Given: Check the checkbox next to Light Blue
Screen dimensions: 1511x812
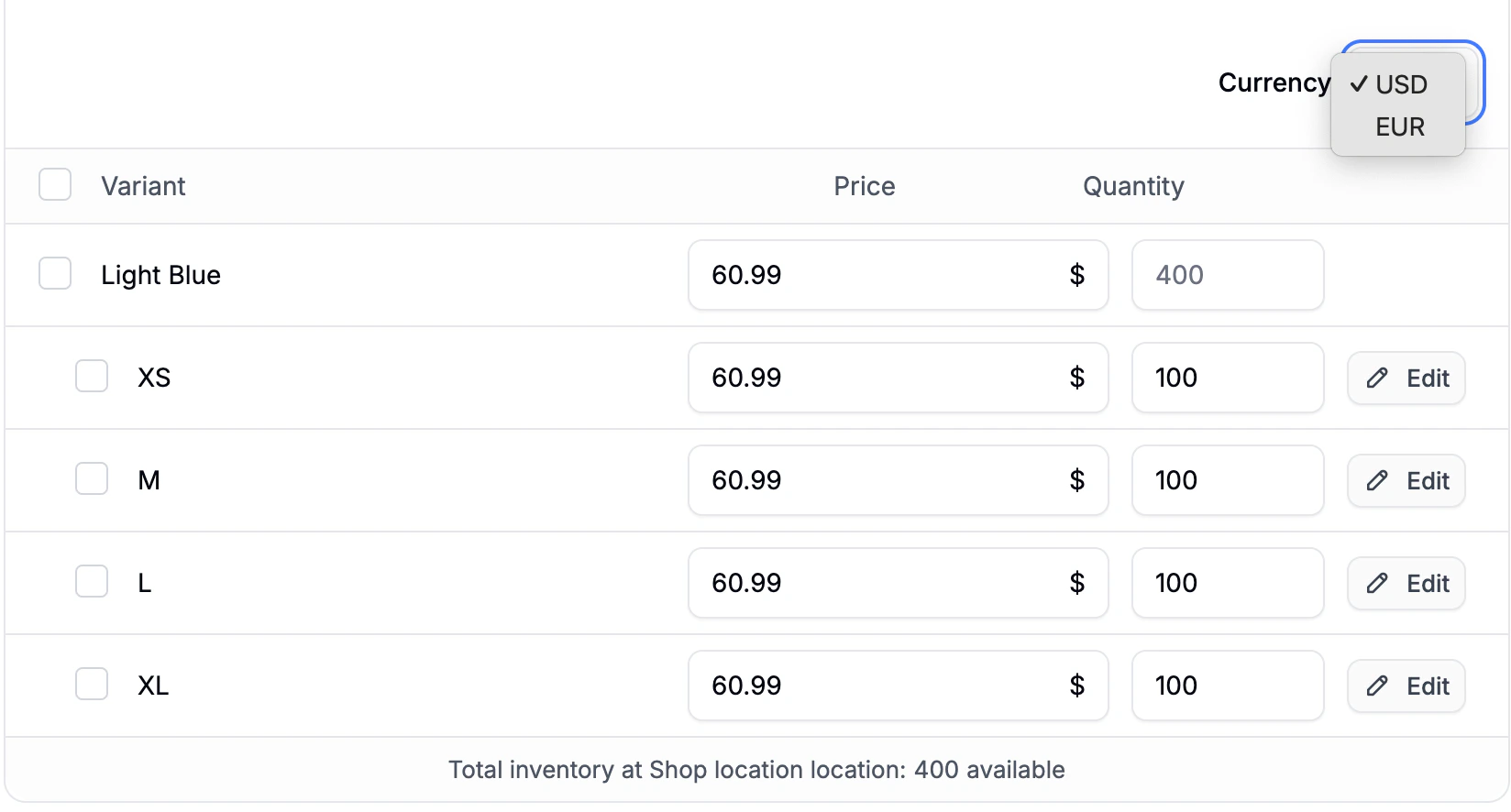Looking at the screenshot, I should coord(55,273).
